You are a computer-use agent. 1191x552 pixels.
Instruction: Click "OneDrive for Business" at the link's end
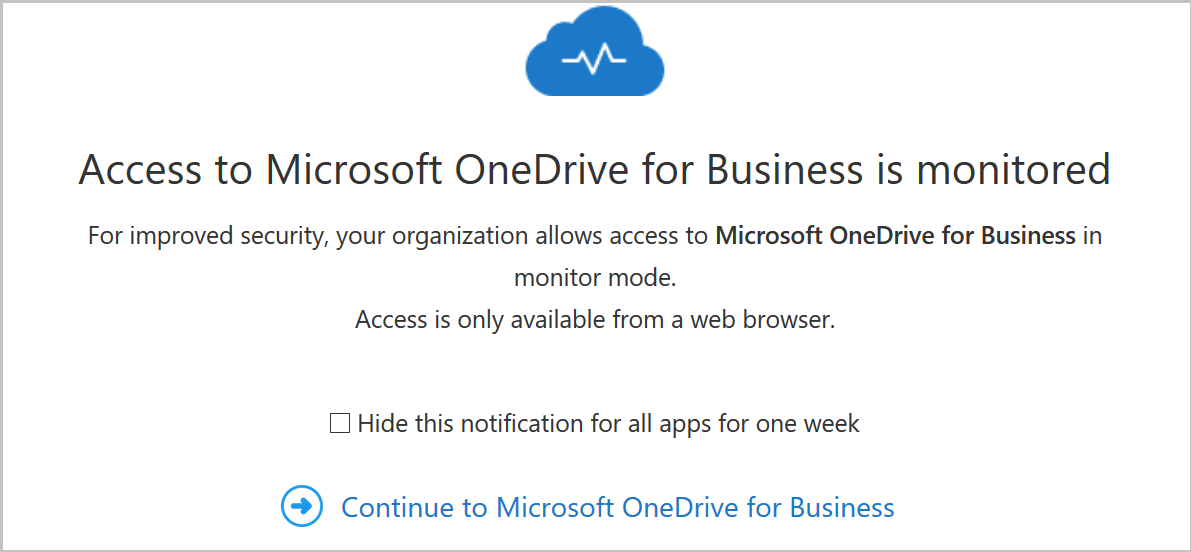click(758, 507)
